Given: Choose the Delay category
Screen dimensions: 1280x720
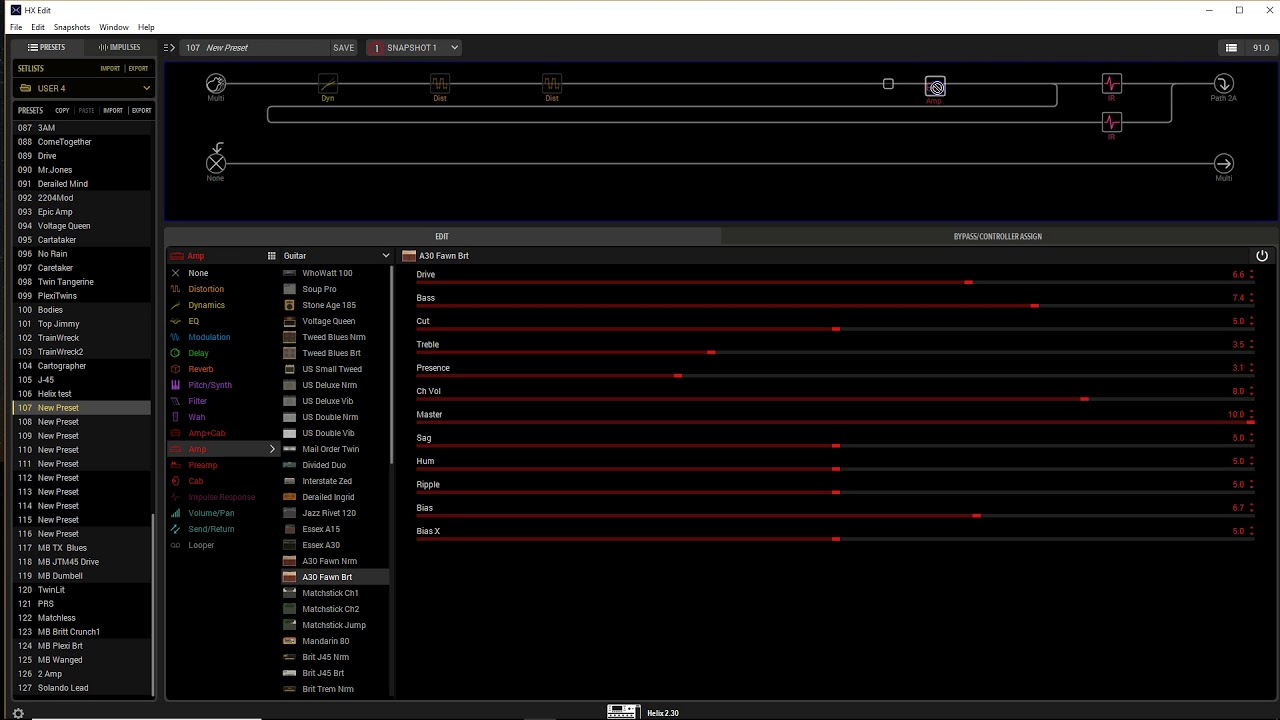Looking at the screenshot, I should tap(198, 353).
